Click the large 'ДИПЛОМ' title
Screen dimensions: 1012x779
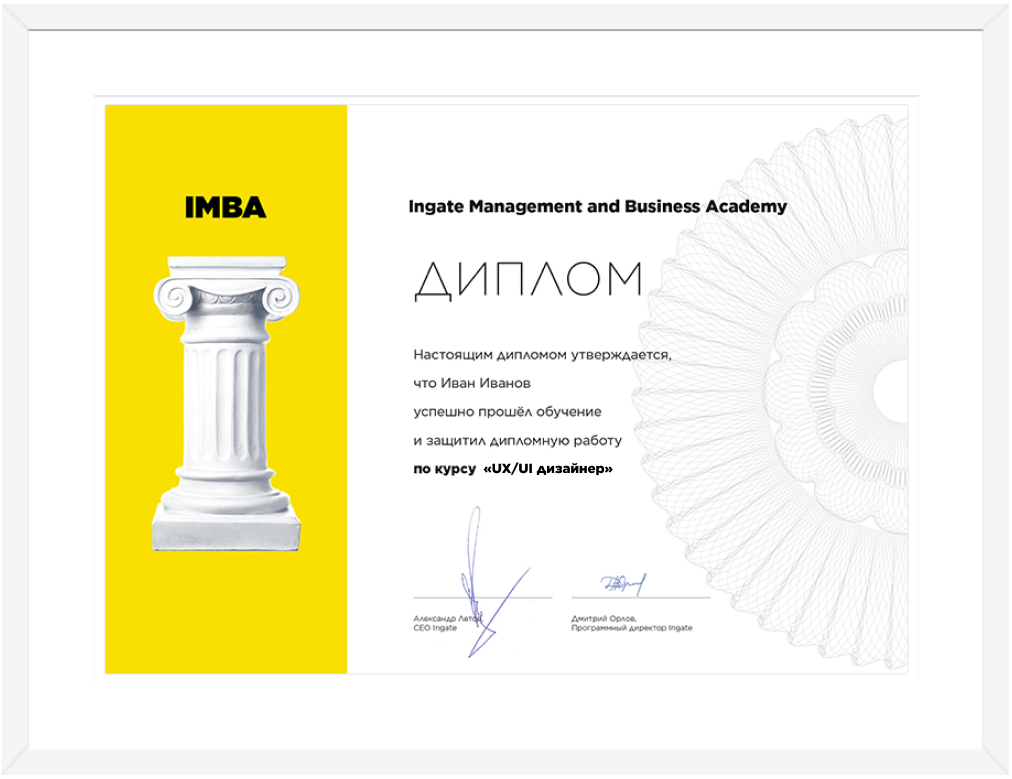click(x=529, y=280)
